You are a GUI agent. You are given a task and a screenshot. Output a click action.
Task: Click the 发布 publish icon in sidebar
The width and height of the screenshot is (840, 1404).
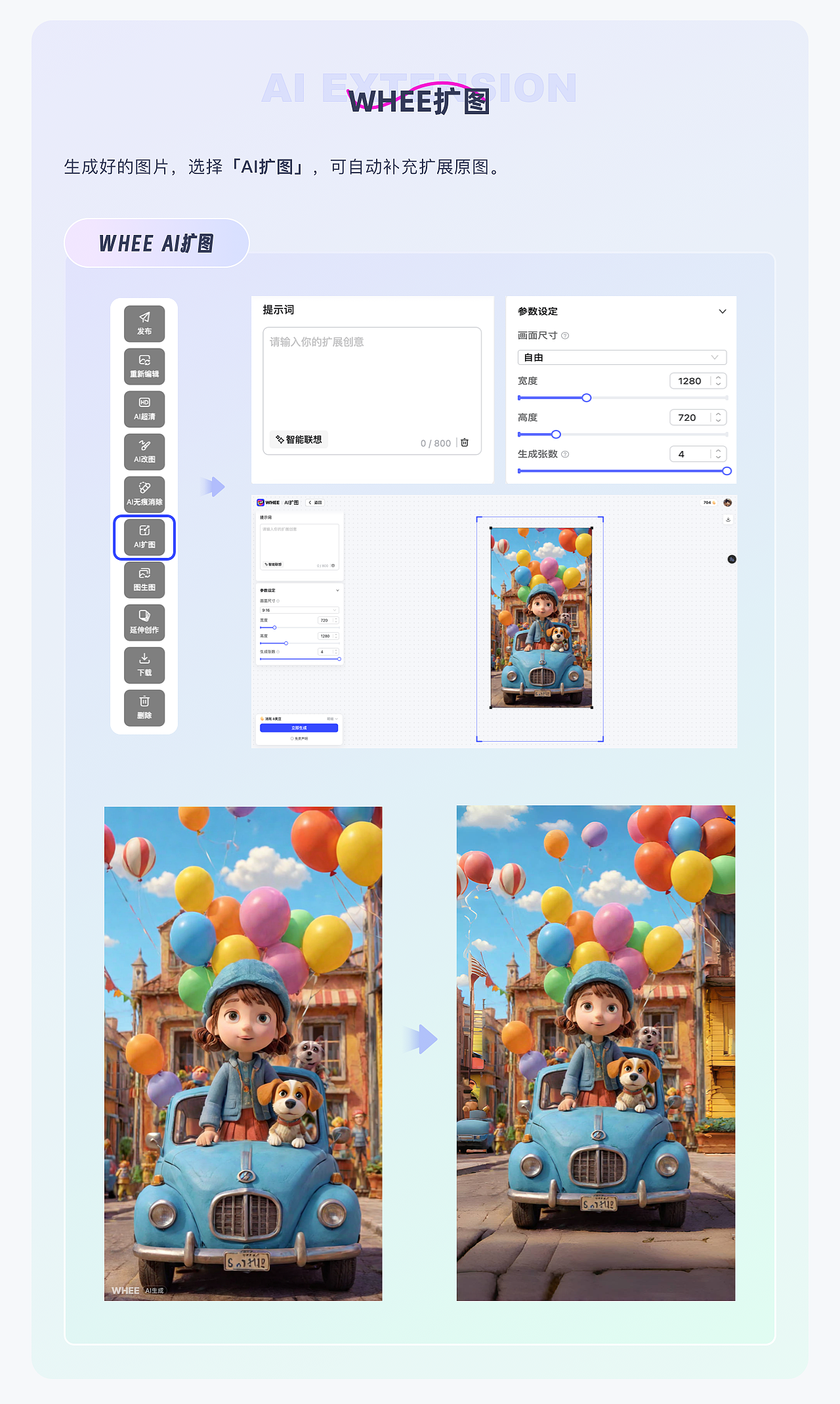pos(144,324)
